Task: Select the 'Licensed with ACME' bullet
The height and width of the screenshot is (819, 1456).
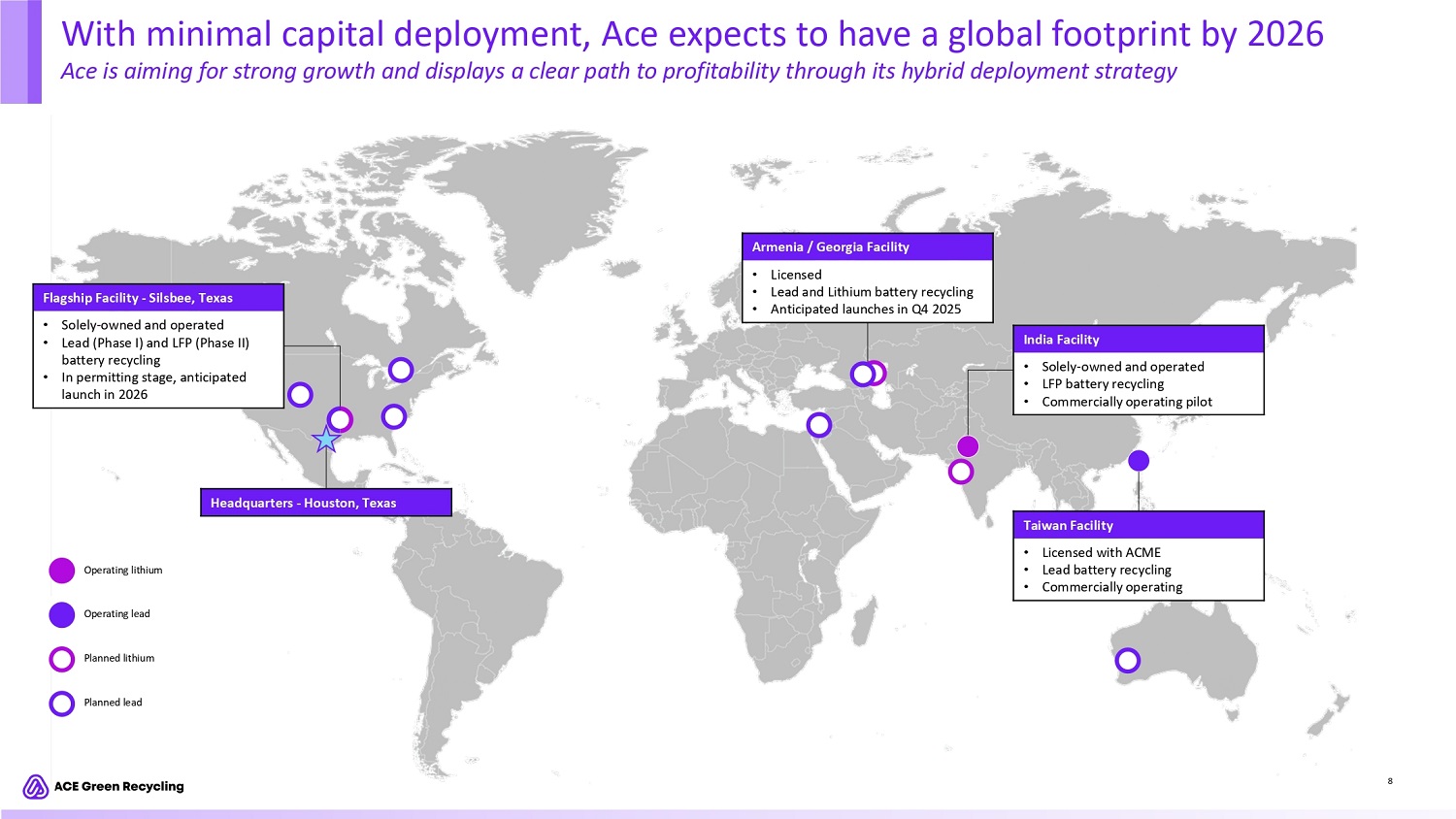Action: tap(1102, 552)
